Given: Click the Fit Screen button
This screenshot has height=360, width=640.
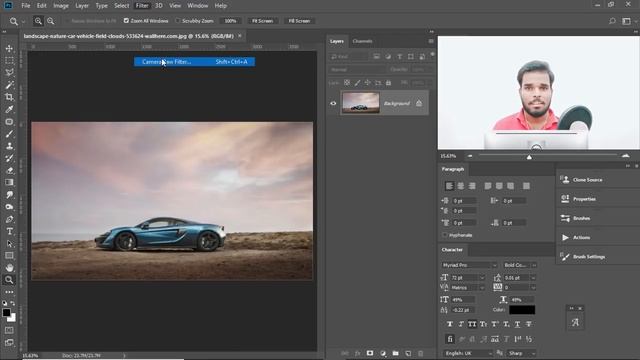Looking at the screenshot, I should click(x=262, y=21).
